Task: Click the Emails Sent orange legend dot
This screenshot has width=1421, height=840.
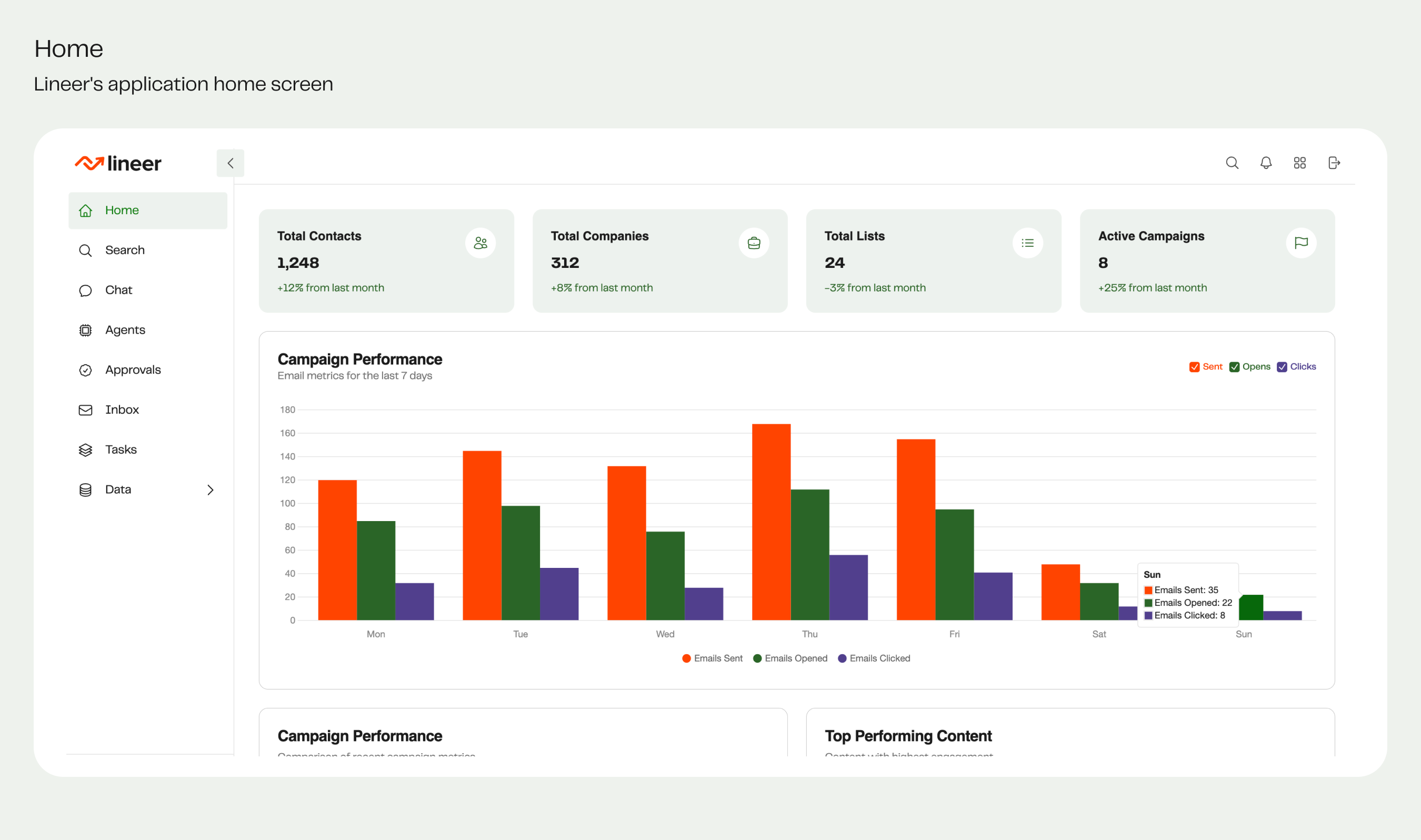Action: [x=686, y=658]
